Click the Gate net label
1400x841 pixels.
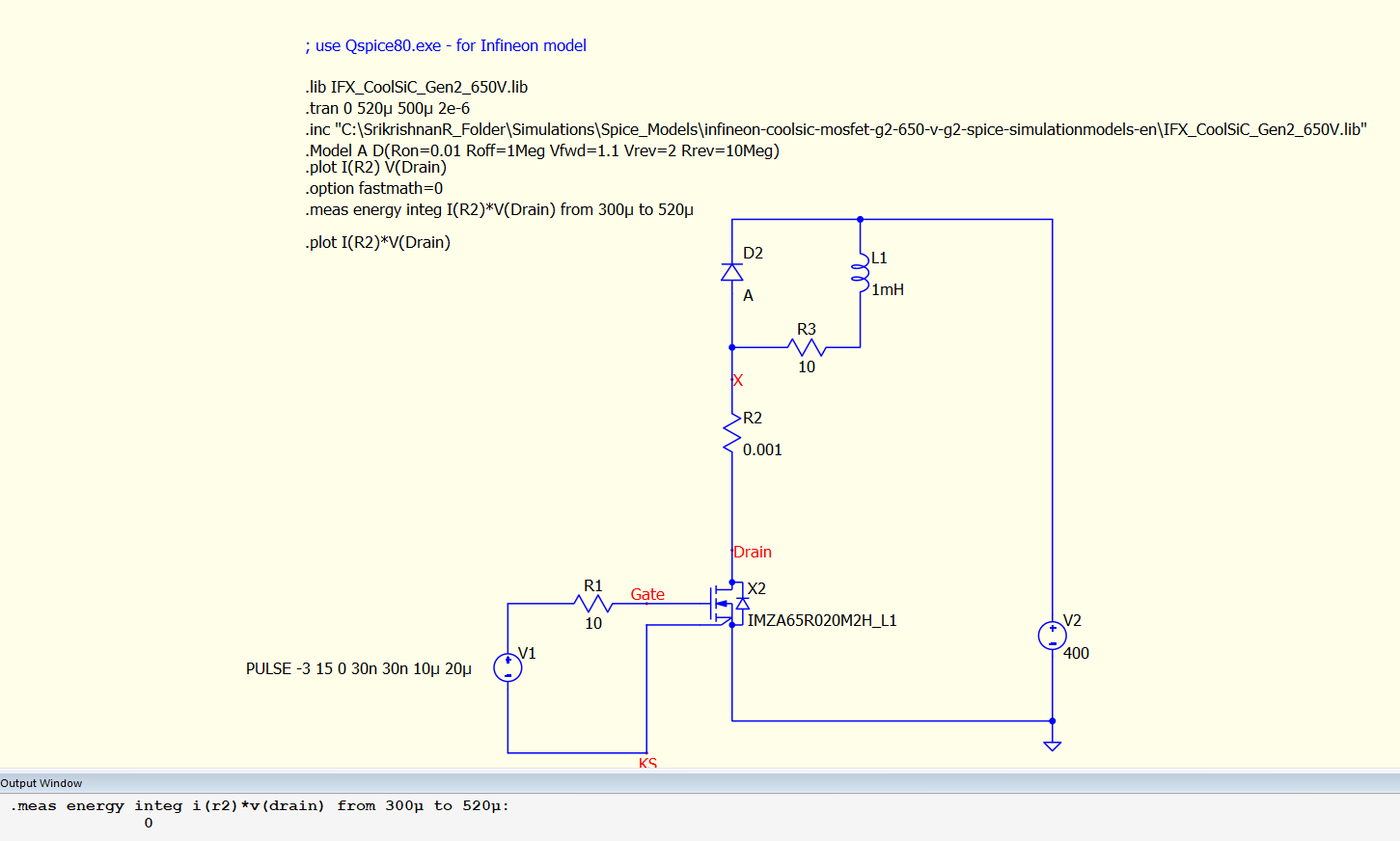click(647, 594)
